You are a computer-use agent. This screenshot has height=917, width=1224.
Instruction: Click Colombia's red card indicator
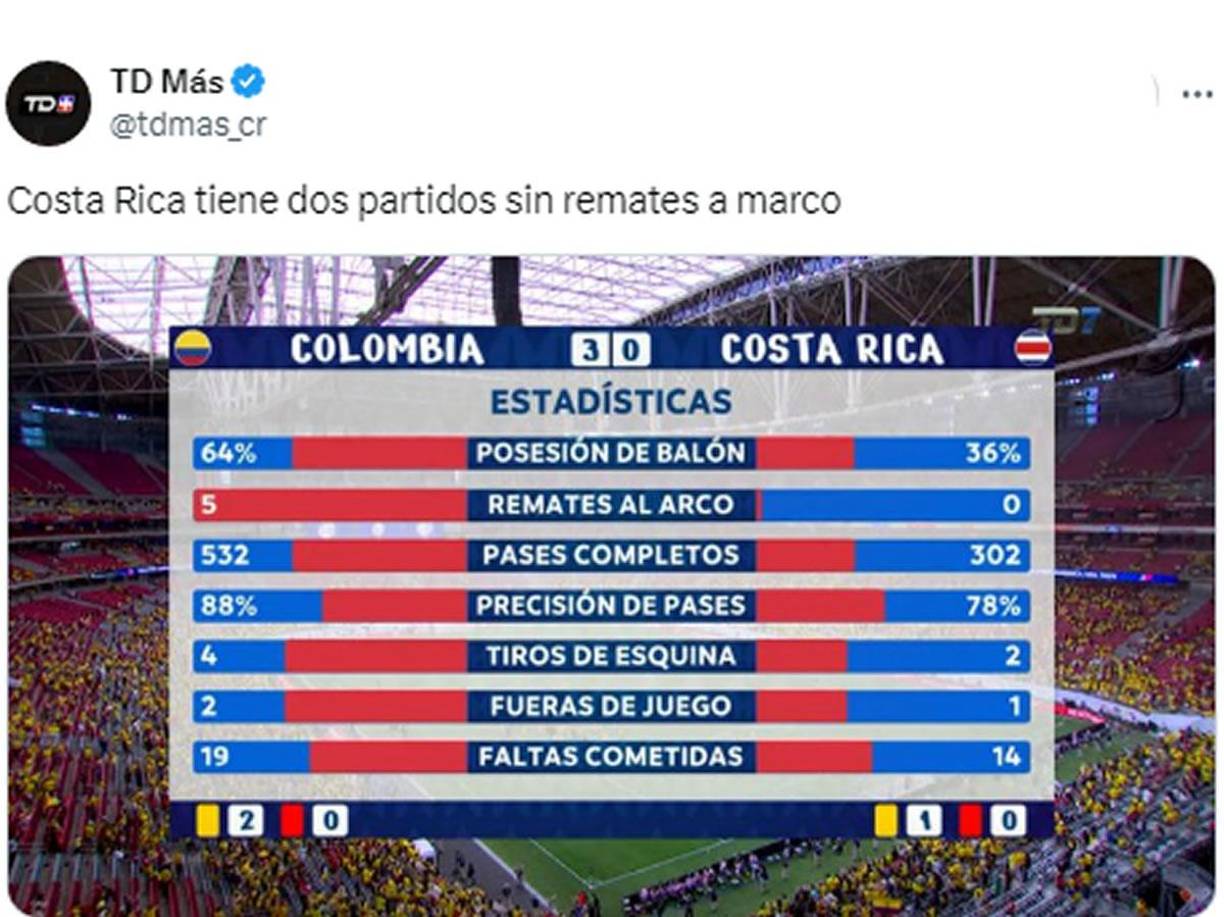point(293,820)
